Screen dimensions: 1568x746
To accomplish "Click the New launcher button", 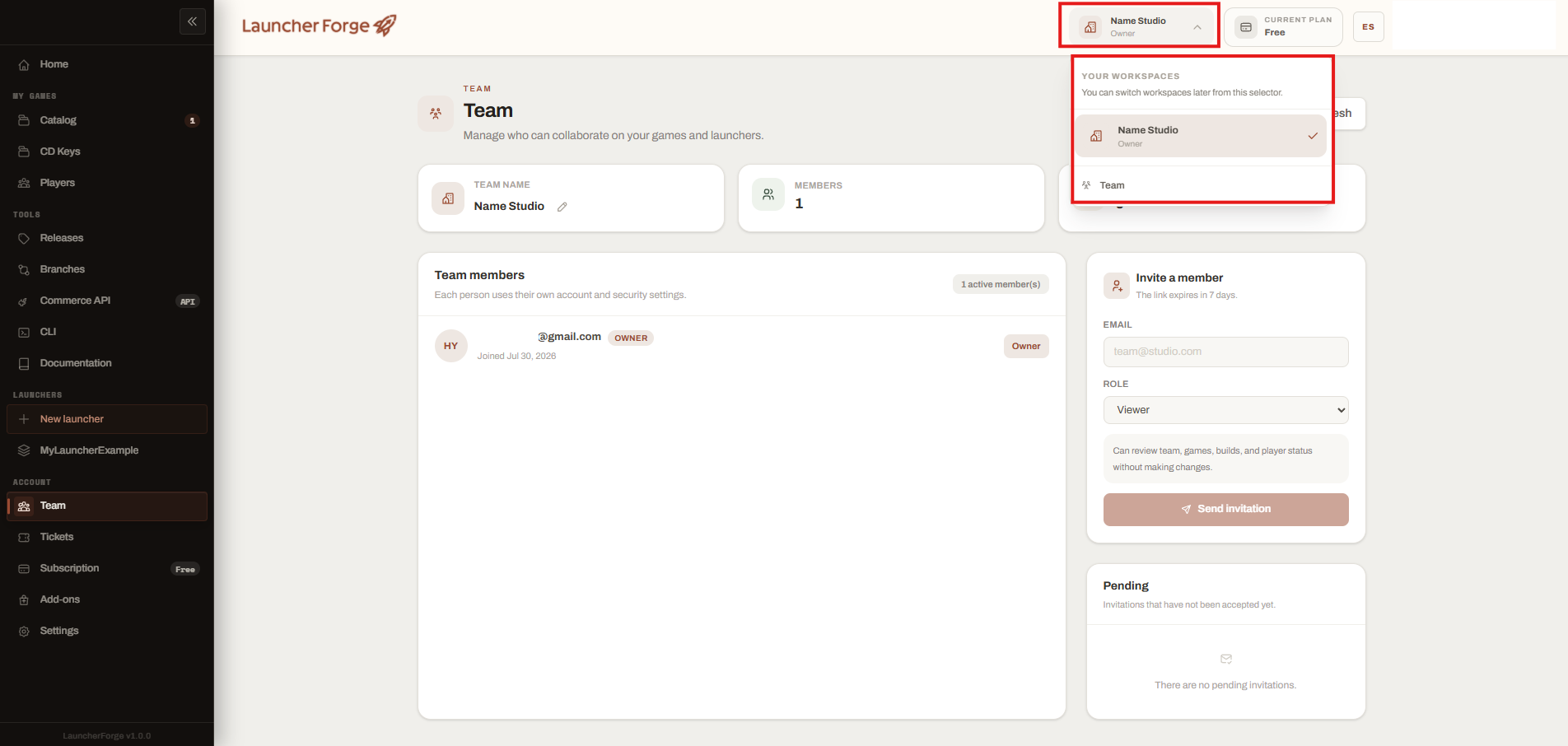I will click(x=107, y=419).
